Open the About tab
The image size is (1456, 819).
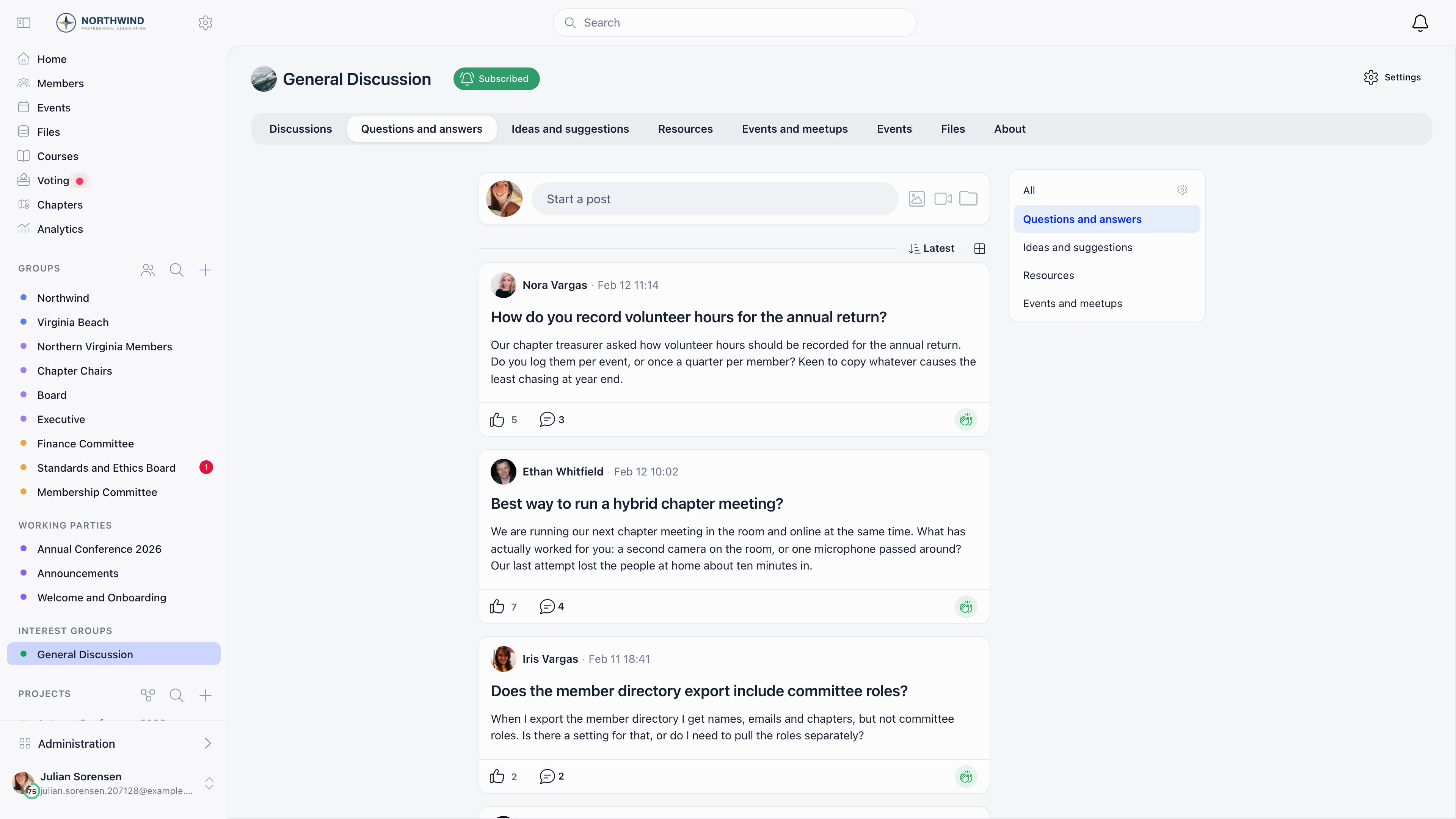pos(1009,129)
